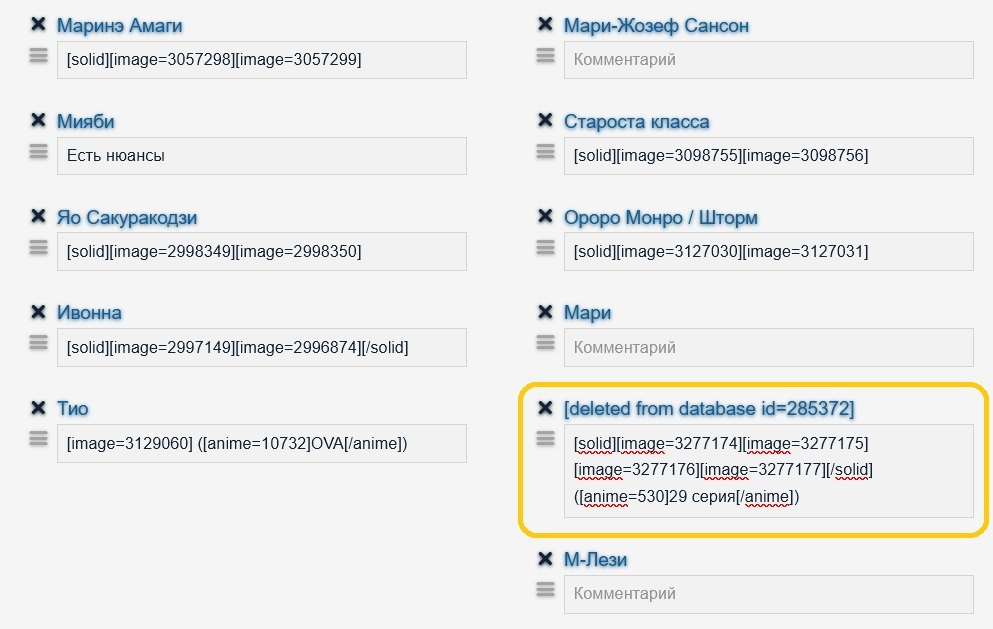Image resolution: width=993 pixels, height=629 pixels.
Task: Delete the Мияби entry using X icon
Action: pos(38,120)
